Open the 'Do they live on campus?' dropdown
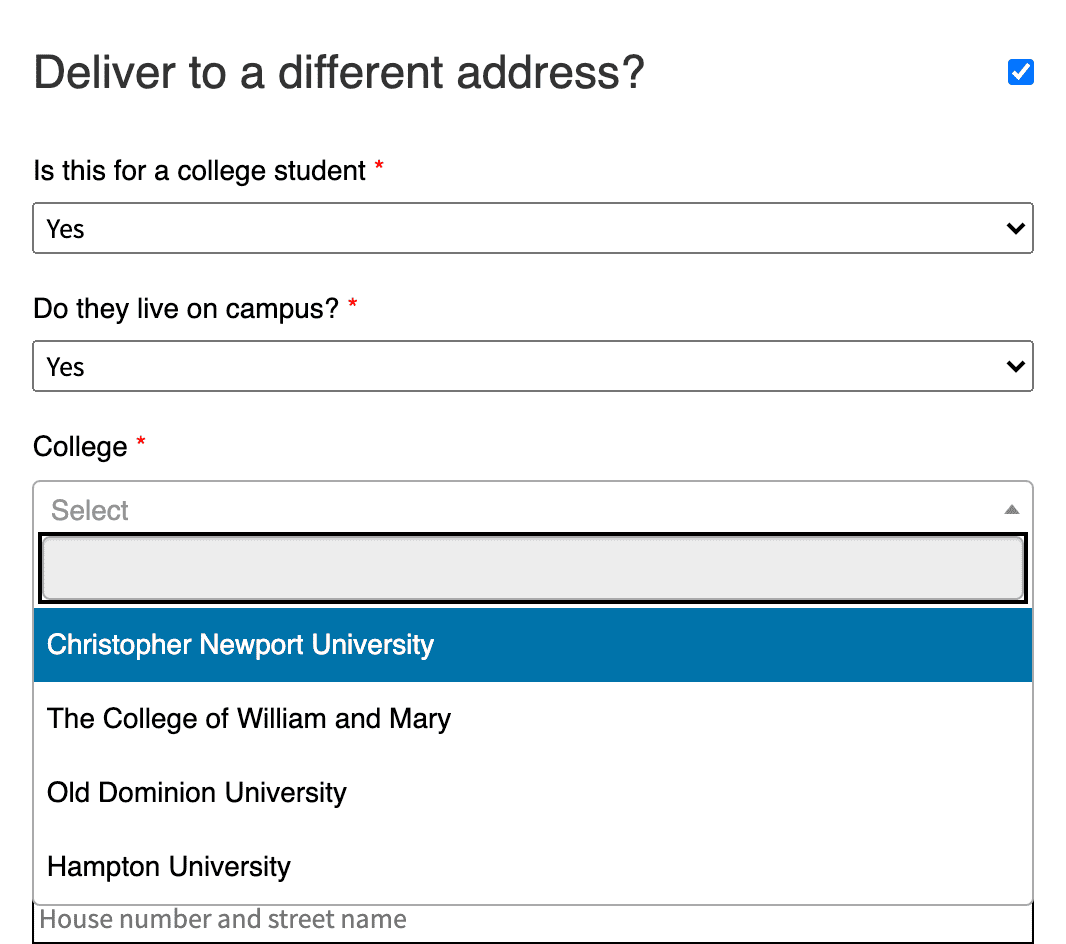The image size is (1066, 944). pos(533,366)
